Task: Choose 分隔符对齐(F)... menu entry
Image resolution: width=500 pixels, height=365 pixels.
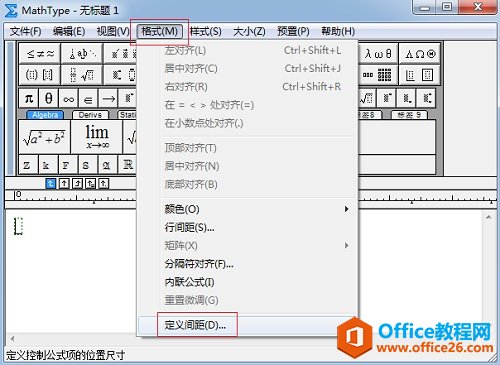Action: (248, 264)
